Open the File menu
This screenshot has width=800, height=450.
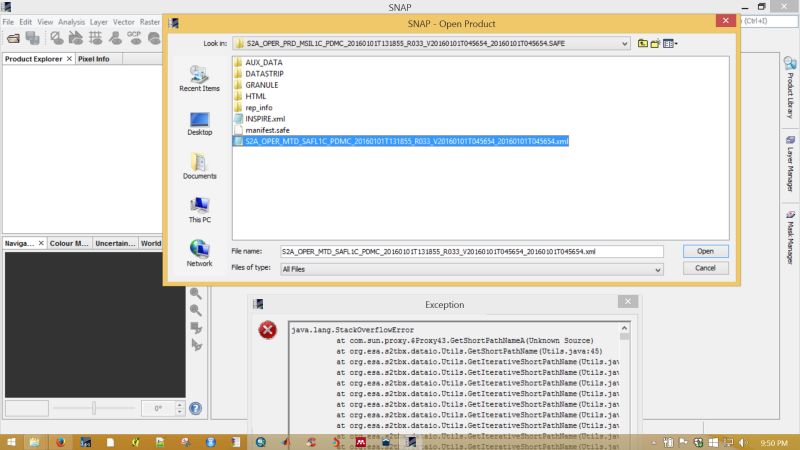8,22
